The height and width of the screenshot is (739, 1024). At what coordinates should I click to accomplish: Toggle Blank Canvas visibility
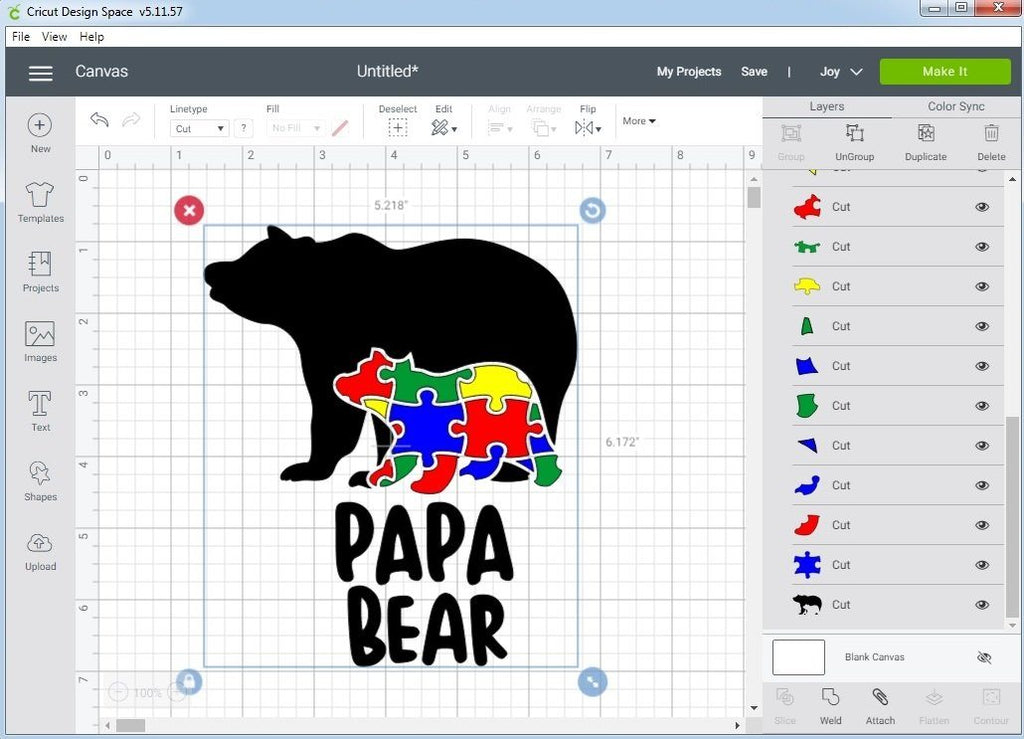click(984, 657)
